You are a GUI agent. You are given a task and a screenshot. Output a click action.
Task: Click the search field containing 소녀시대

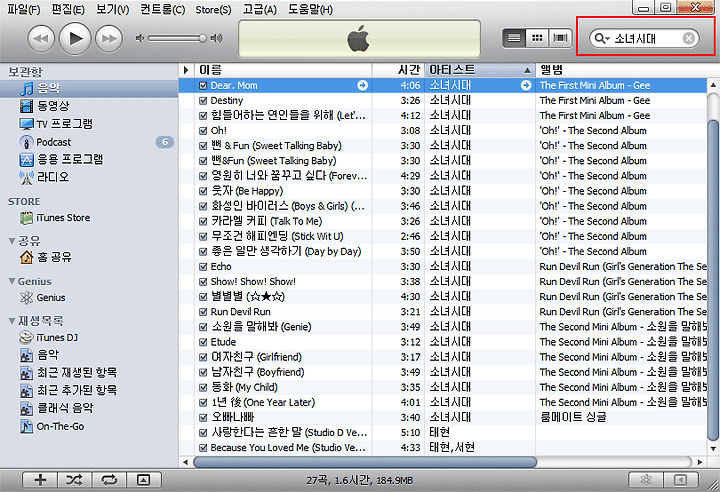[x=644, y=38]
